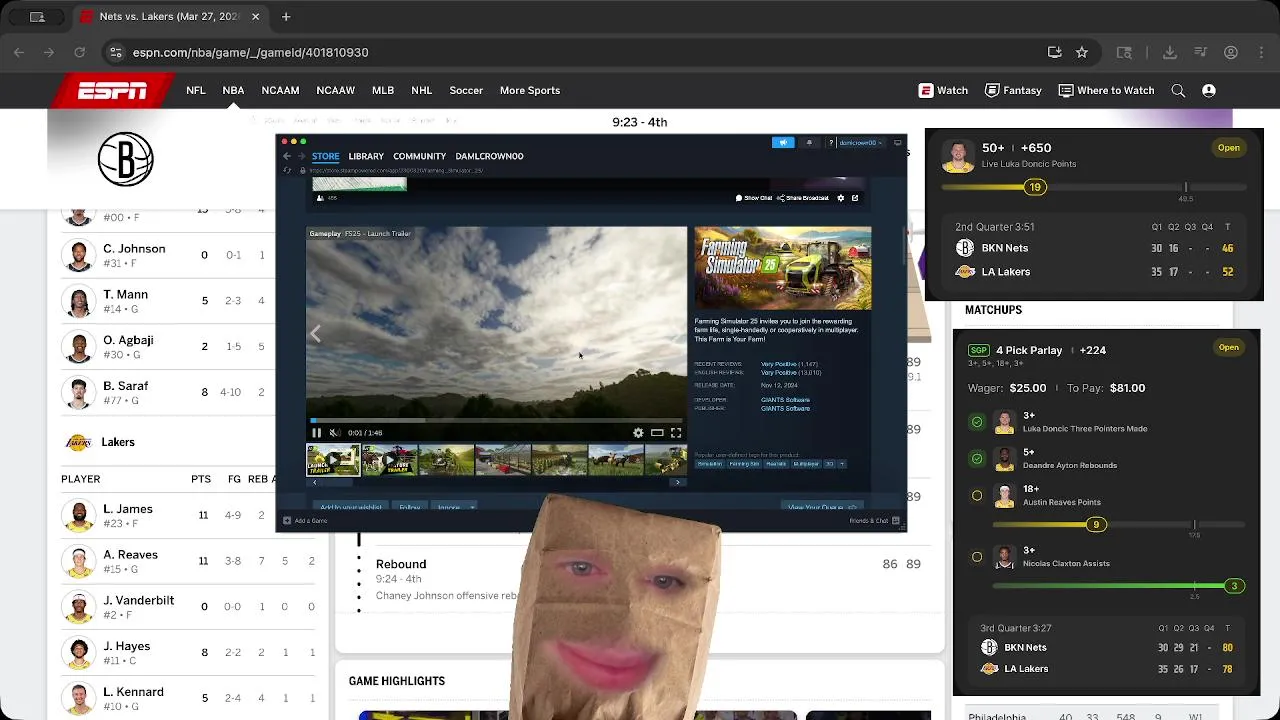Image resolution: width=1280 pixels, height=720 pixels.
Task: Open Chrome downloads icon
Action: pyautogui.click(x=1170, y=52)
